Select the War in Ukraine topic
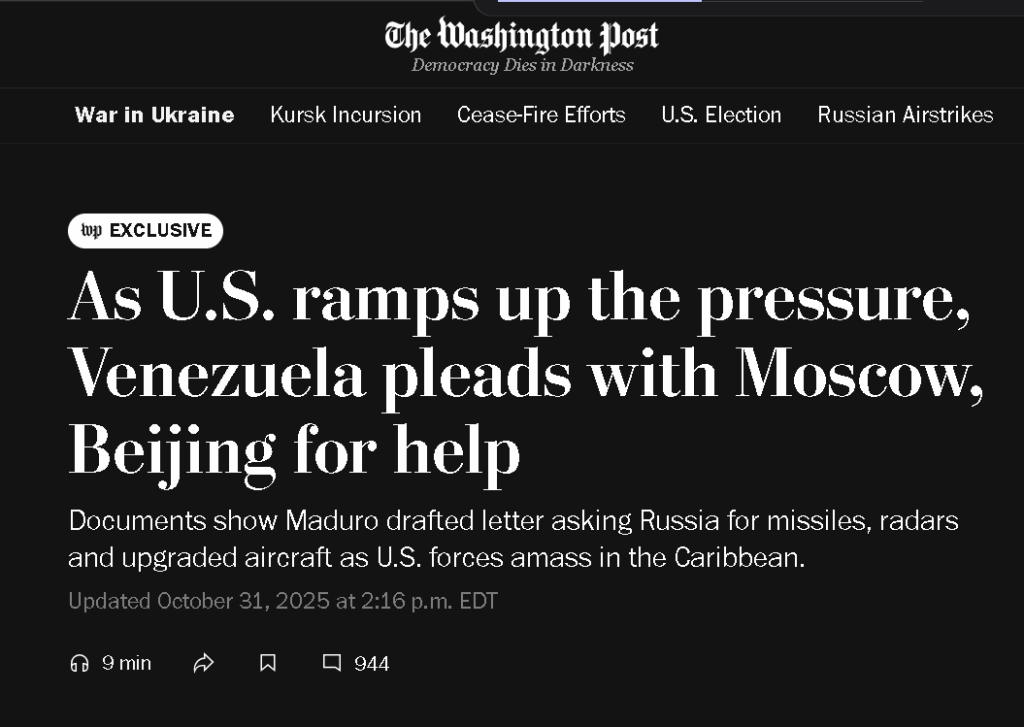The width and height of the screenshot is (1024, 727). coord(154,115)
